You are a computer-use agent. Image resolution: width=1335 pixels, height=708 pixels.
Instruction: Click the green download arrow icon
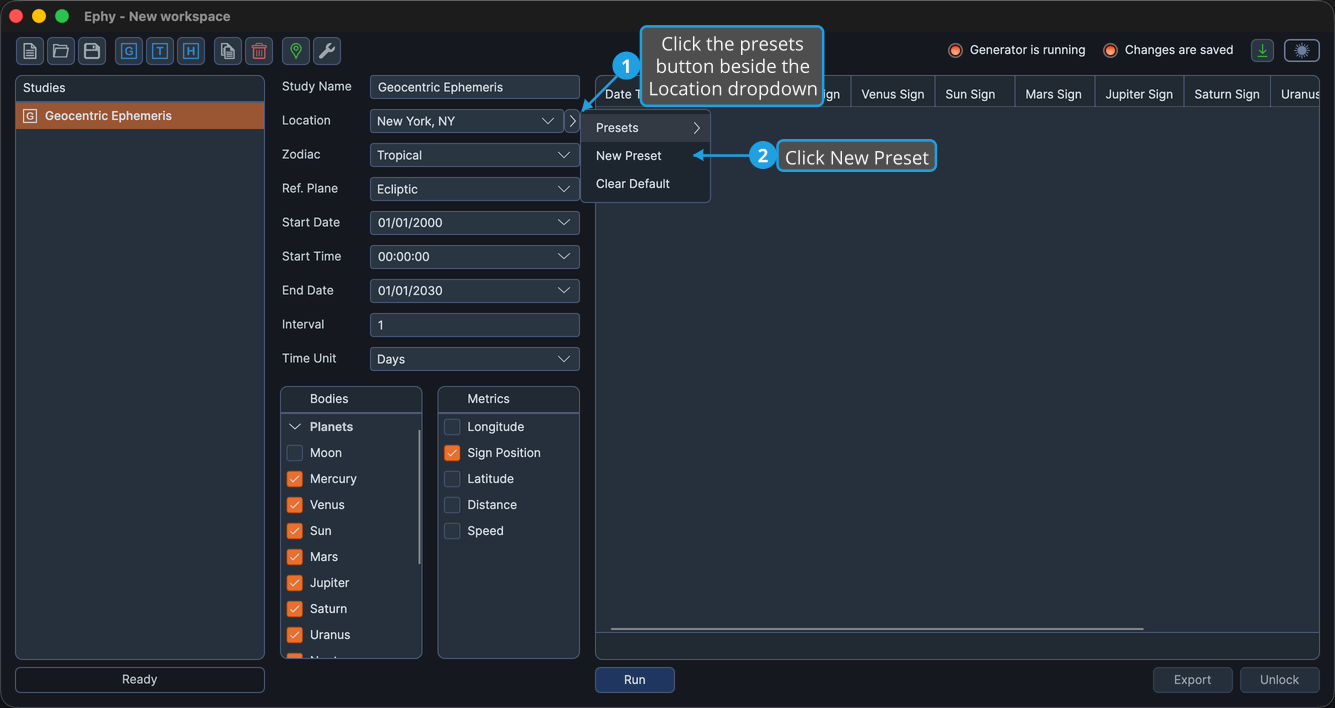[x=1263, y=50]
